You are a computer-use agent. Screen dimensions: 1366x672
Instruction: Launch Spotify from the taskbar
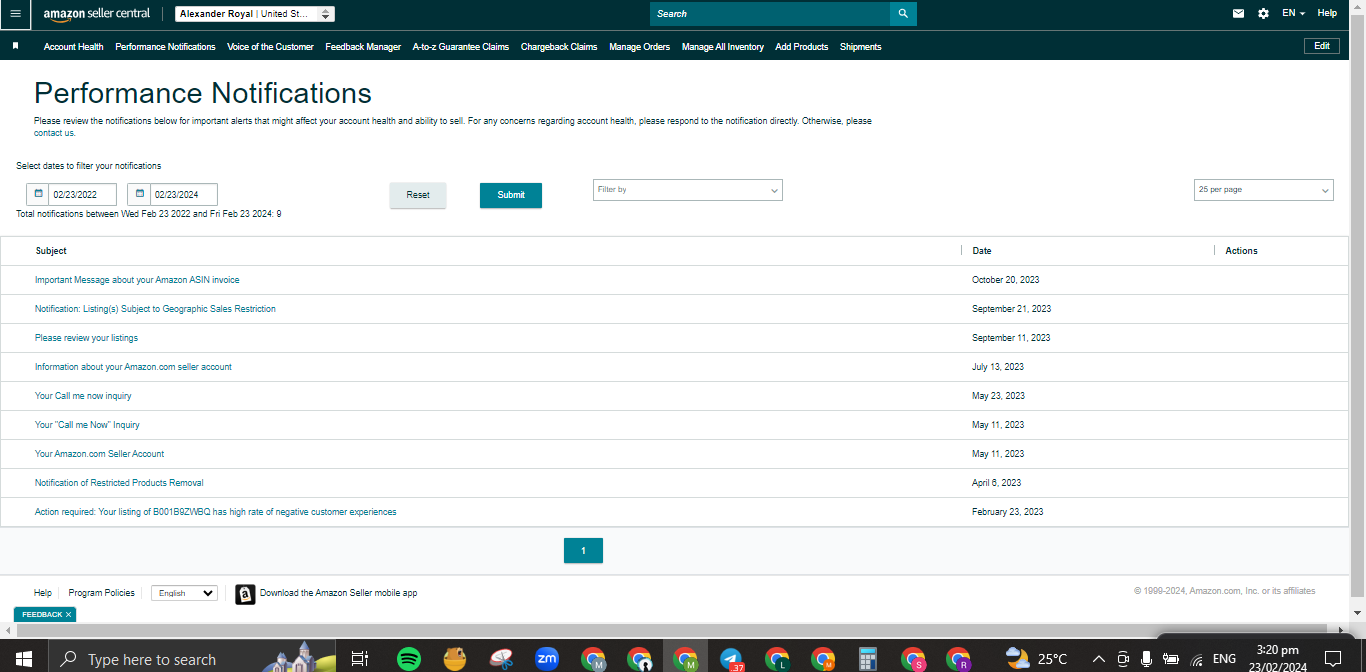point(408,659)
